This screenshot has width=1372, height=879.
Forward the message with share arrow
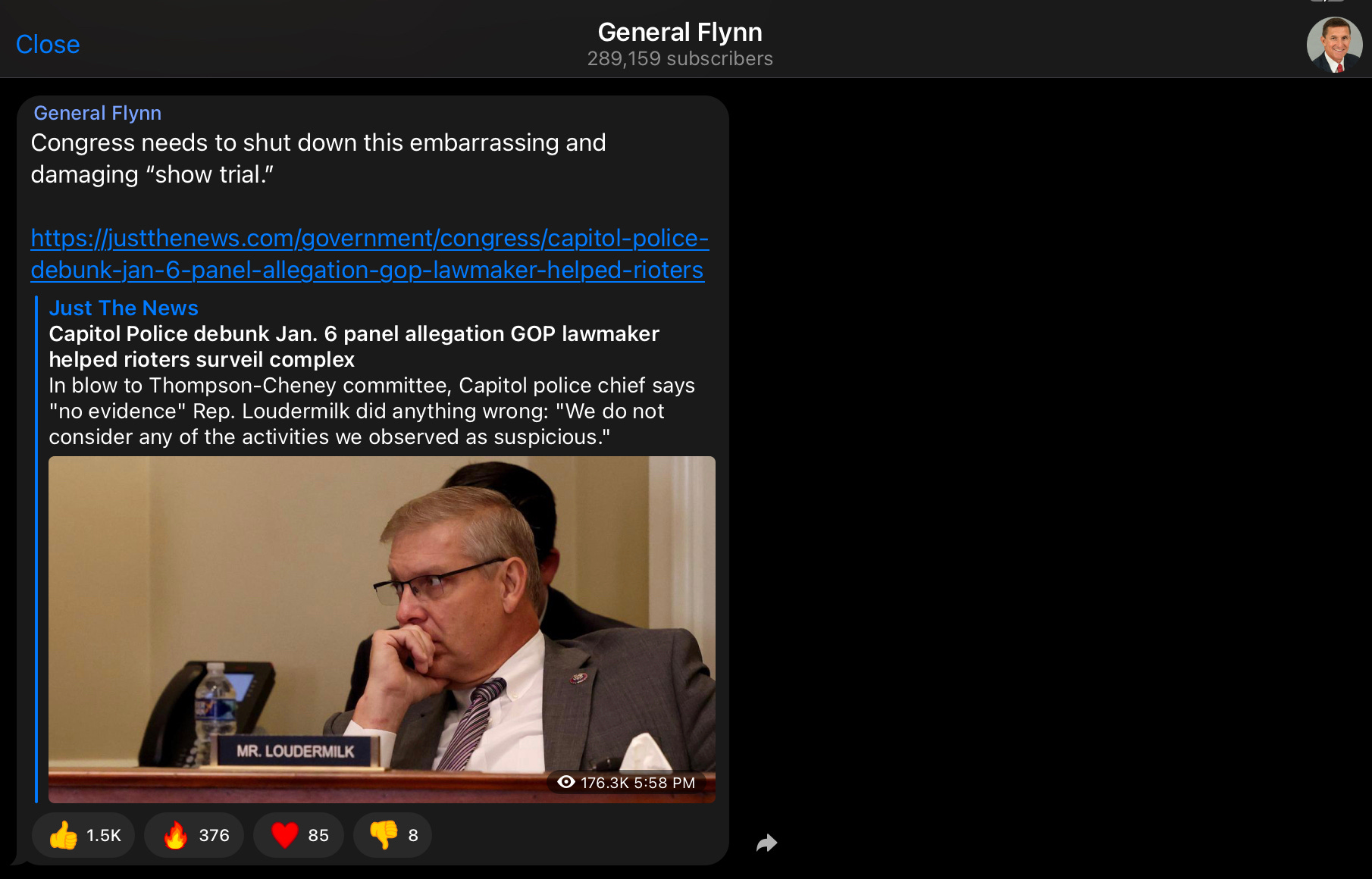767,843
